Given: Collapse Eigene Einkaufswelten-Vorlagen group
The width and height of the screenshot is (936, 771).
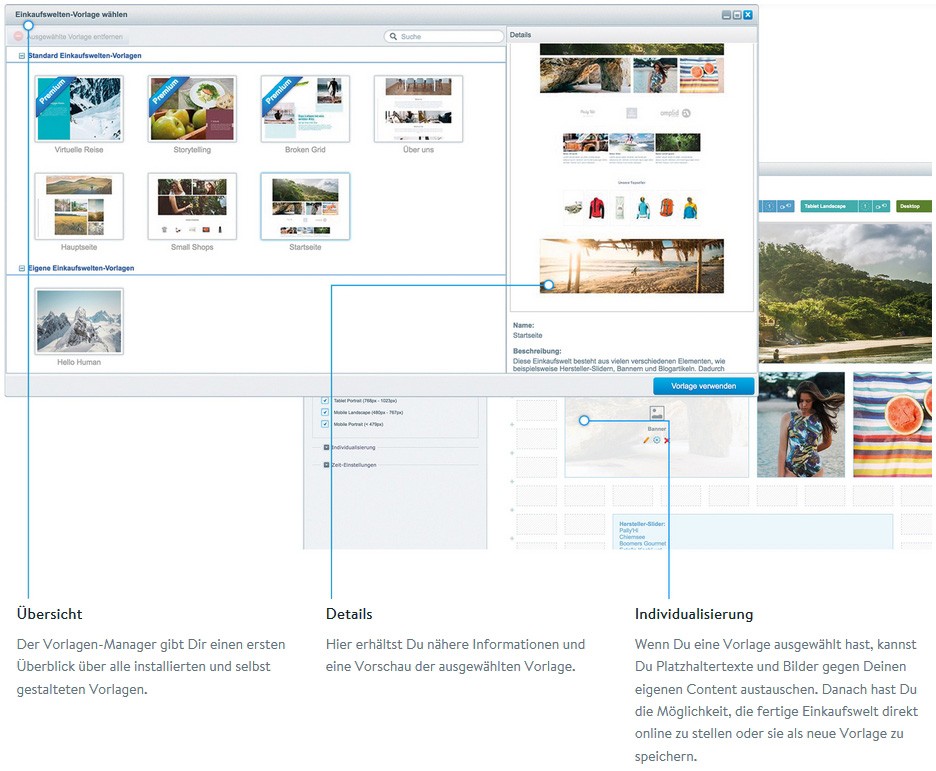Looking at the screenshot, I should 21,269.
